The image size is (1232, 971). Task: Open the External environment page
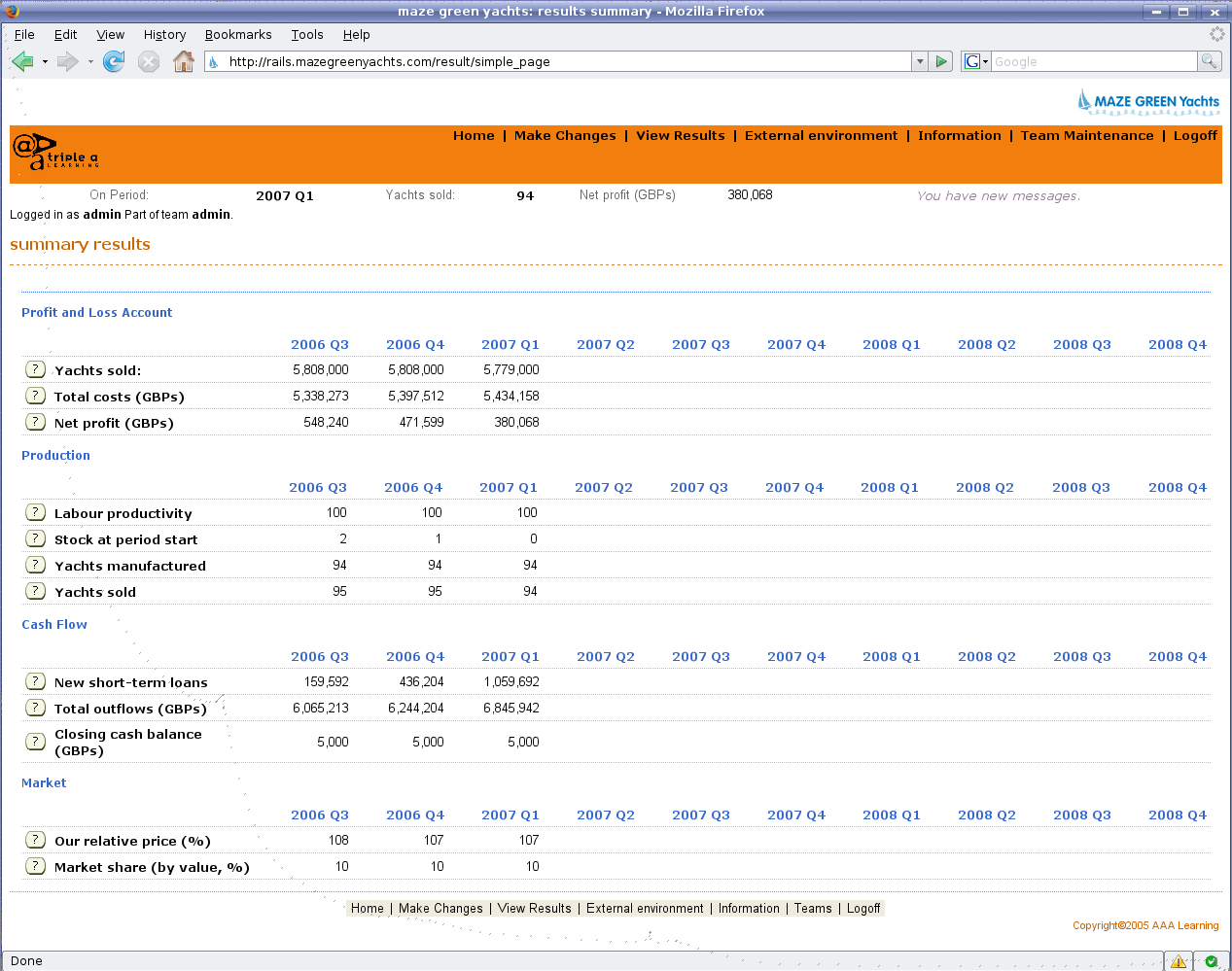(822, 136)
